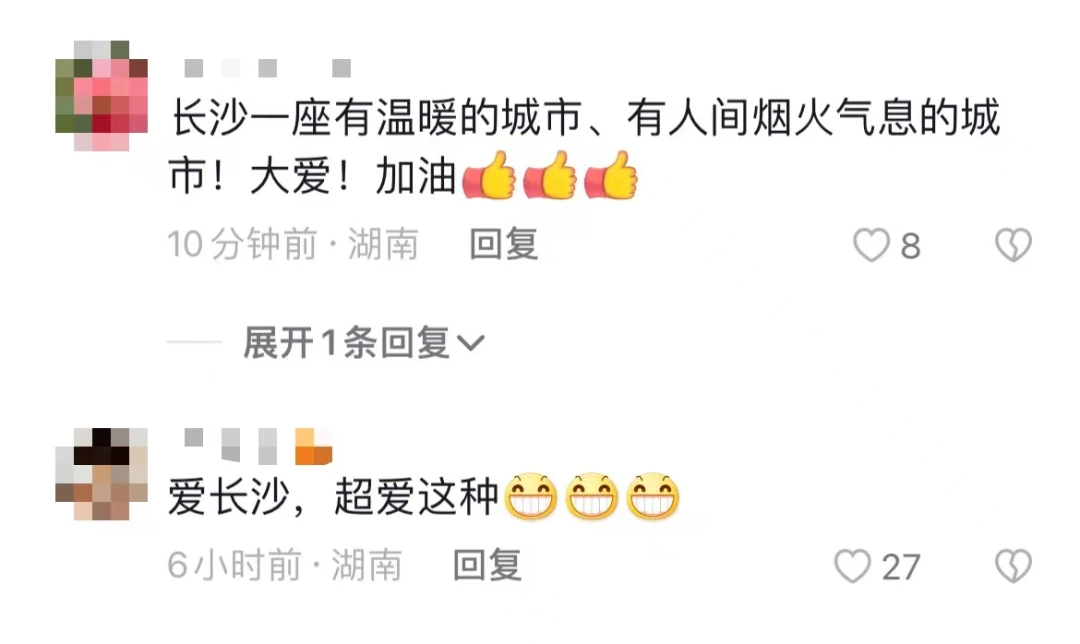Image resolution: width=1080 pixels, height=644 pixels.
Task: Dislike the Changsha warm city comment
Action: 1013,245
